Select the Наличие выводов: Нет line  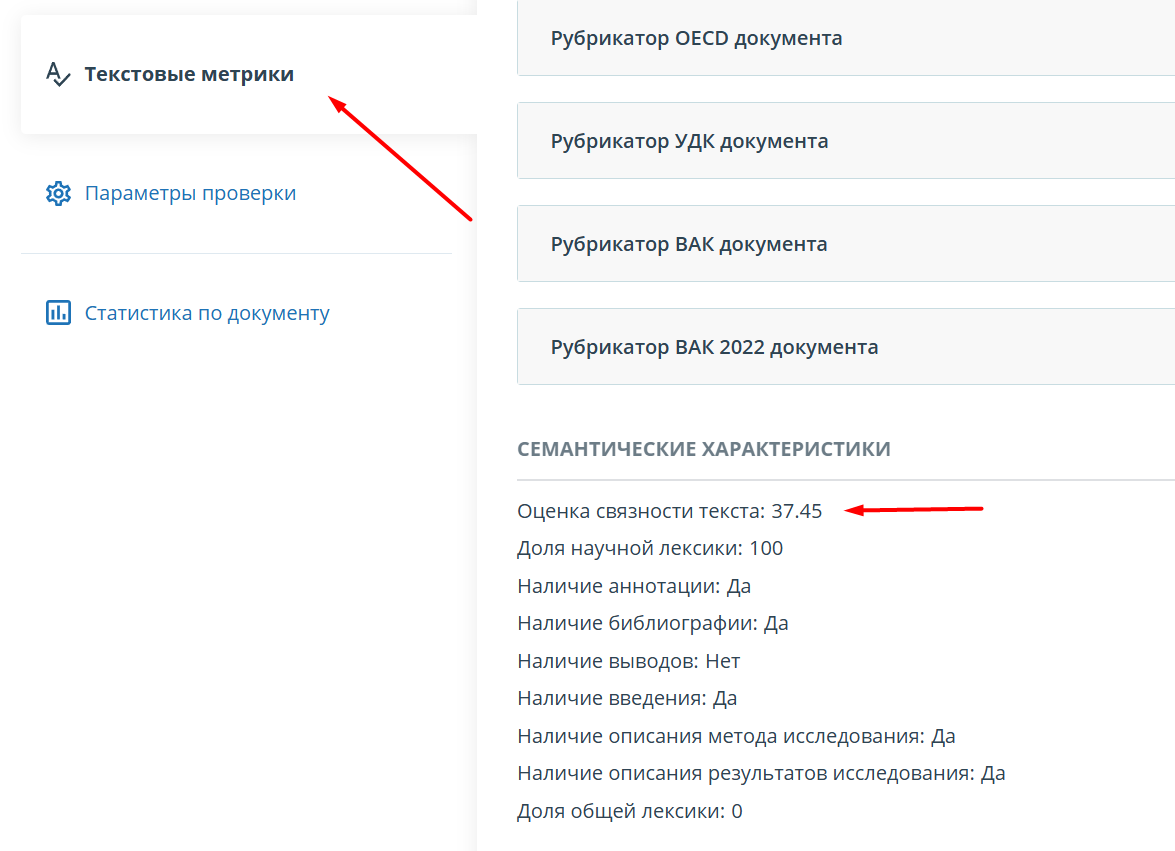[628, 661]
